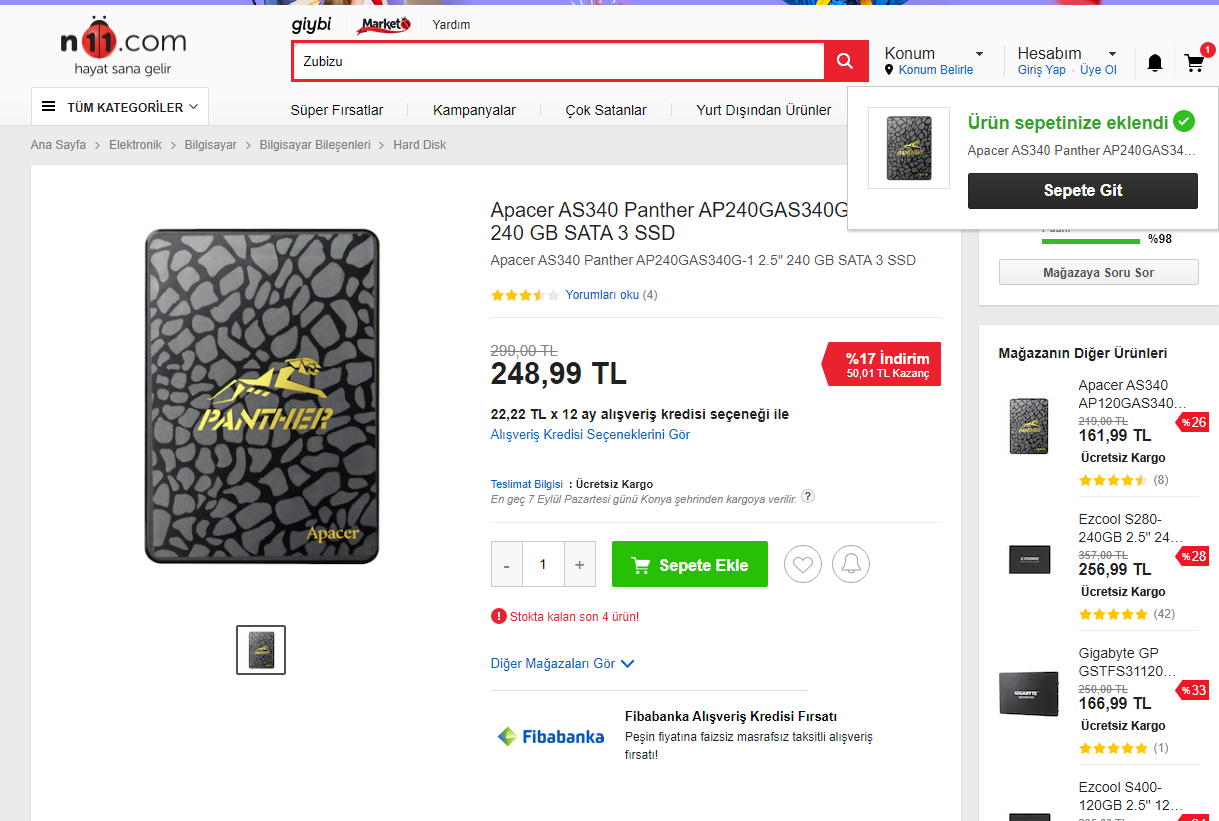
Task: Go to Elektronik breadcrumb
Action: (x=135, y=145)
